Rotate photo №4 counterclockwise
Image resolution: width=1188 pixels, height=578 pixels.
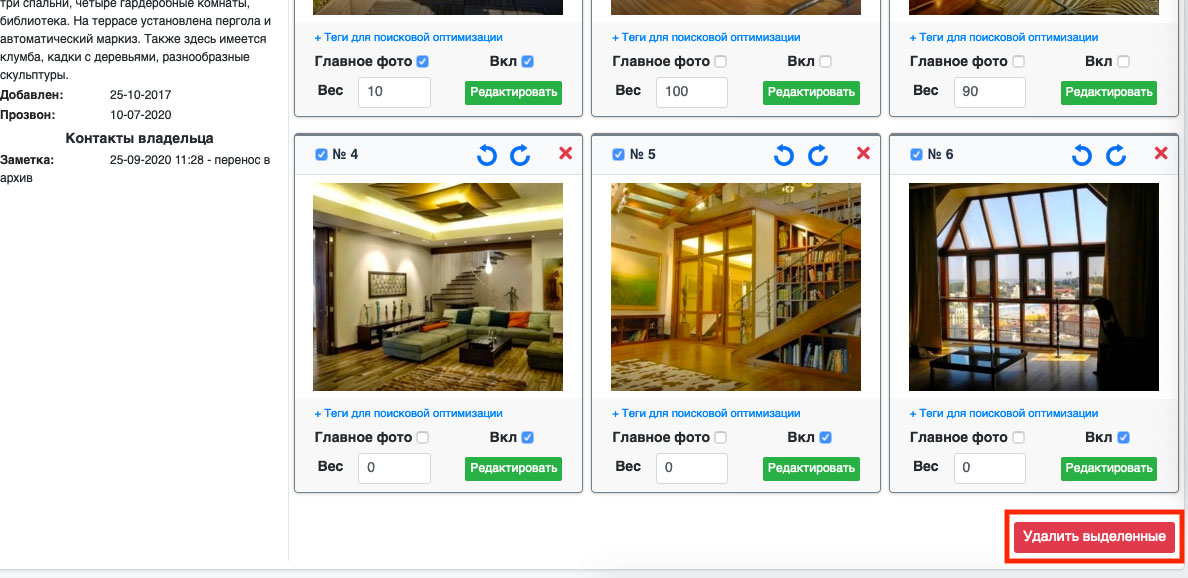(x=487, y=155)
